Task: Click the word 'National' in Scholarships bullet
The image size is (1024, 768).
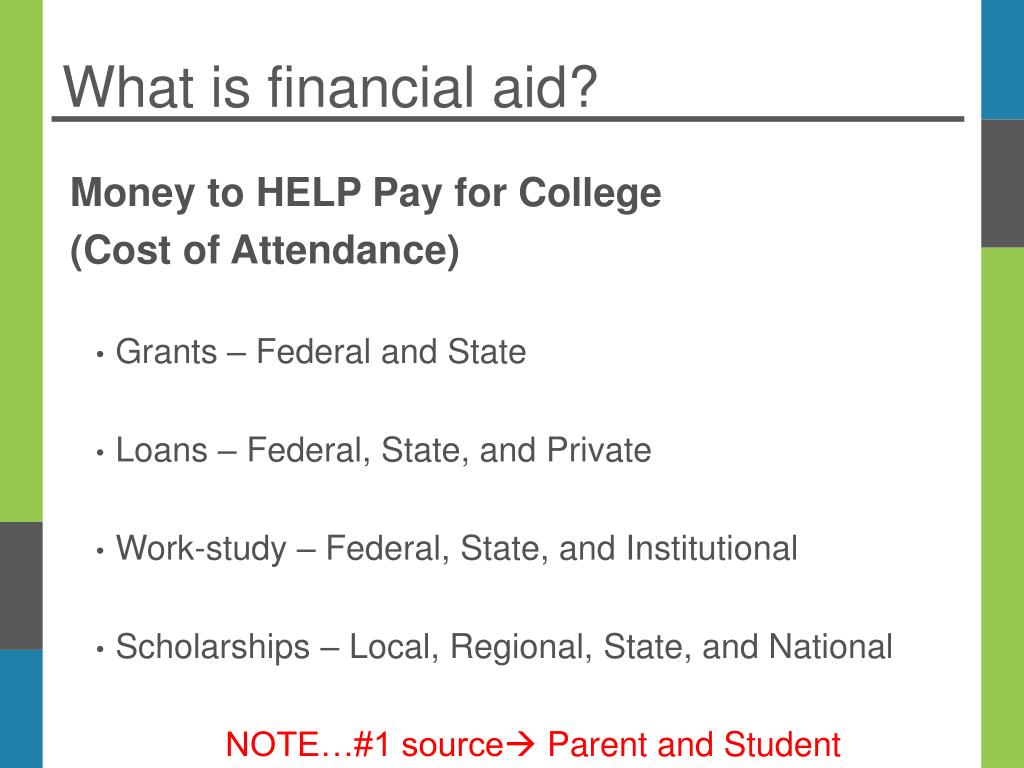Action: click(x=831, y=647)
